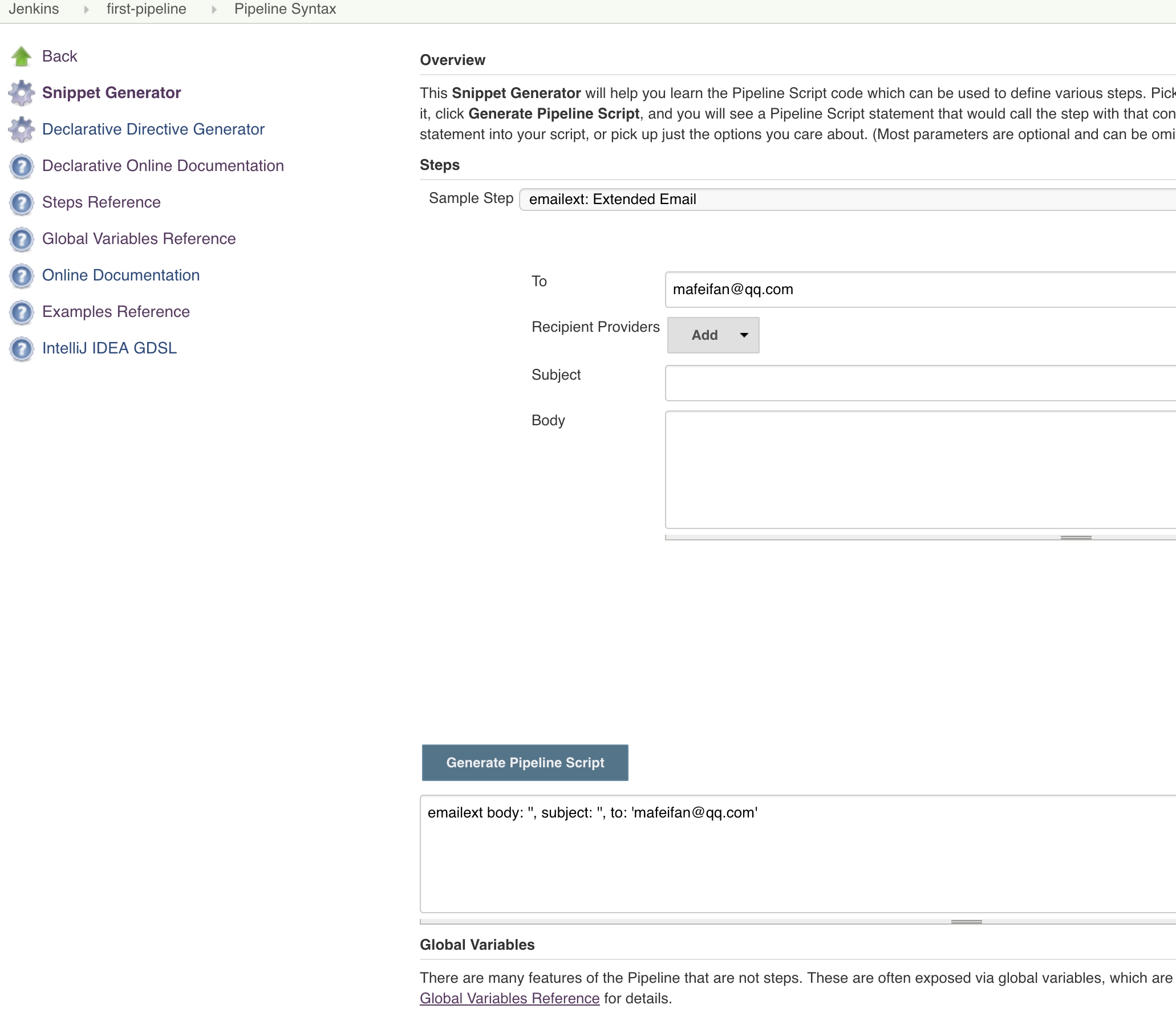Screen dimensions: 1176x1017
Task: Click the Global Variables Reference help icon
Action: pos(22,239)
